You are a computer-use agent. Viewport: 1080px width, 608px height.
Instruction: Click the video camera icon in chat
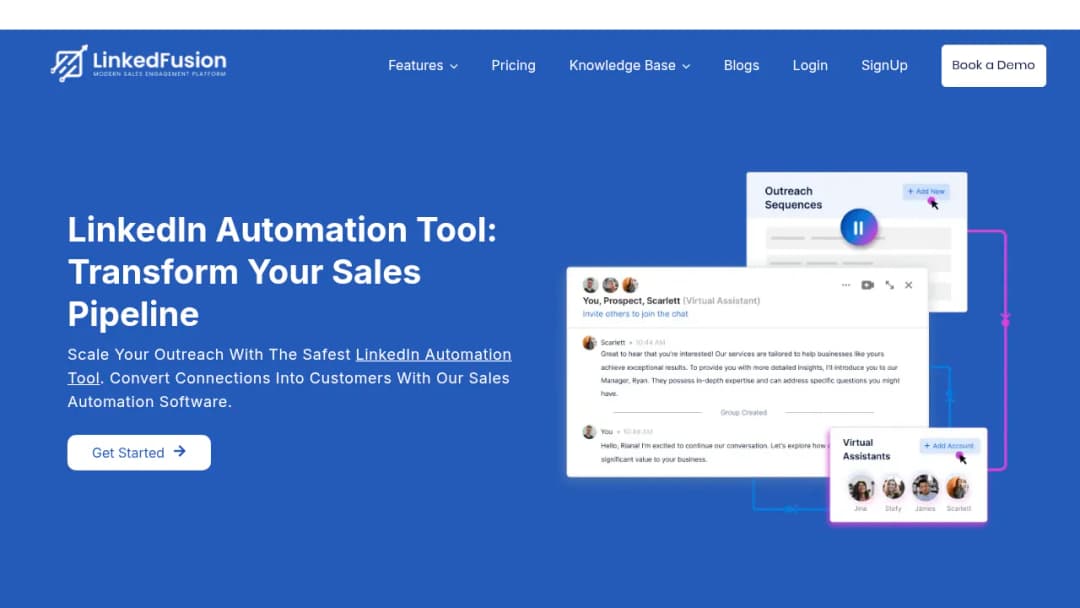[867, 285]
